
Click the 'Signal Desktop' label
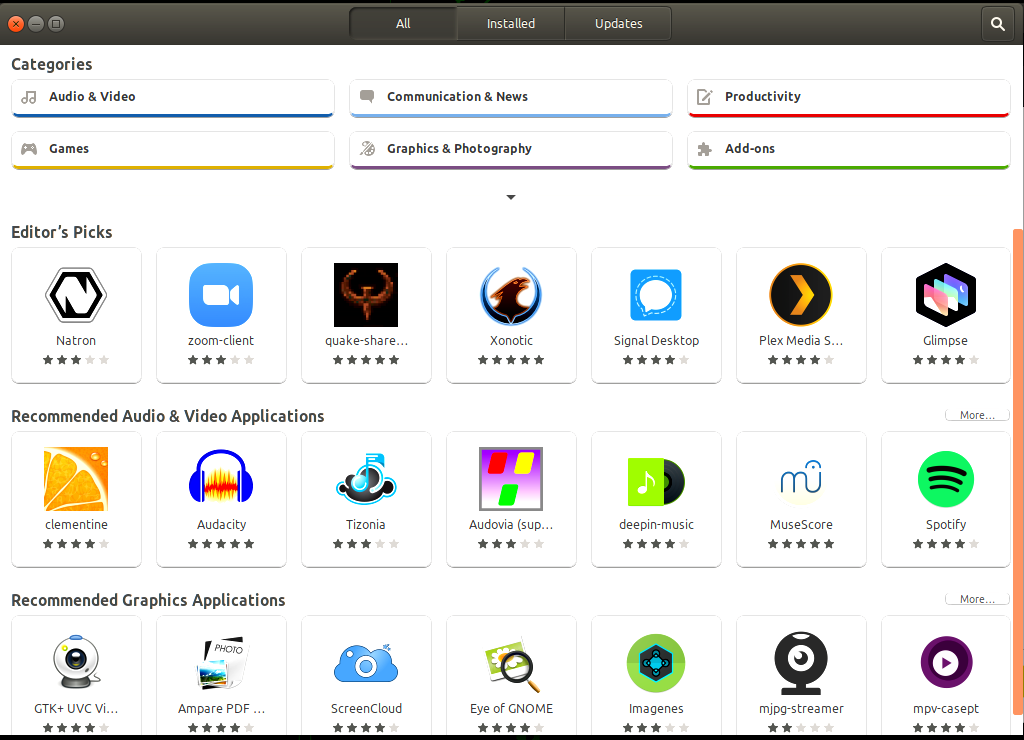(x=656, y=340)
